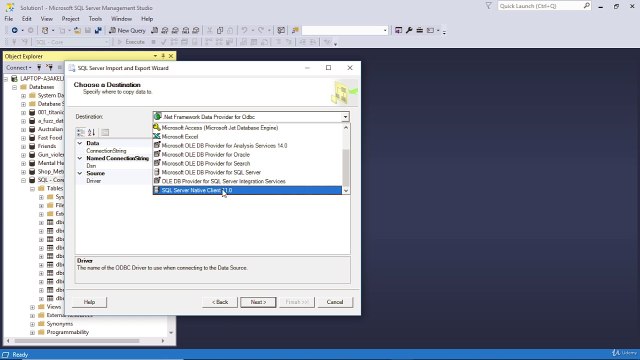This screenshot has height=360, width=640.
Task: Open the Window menu
Action: point(121,19)
